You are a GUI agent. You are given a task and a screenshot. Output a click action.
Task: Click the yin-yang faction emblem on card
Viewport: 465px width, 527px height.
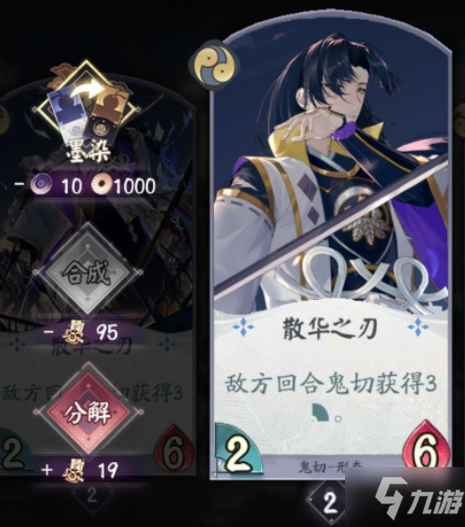coord(214,65)
